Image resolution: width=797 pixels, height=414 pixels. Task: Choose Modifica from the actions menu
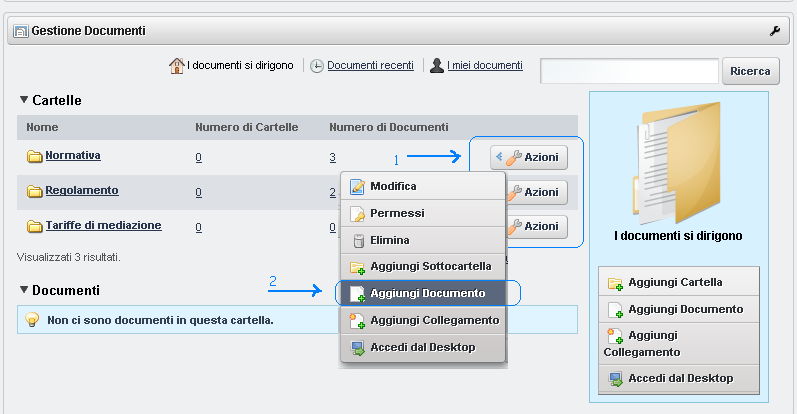(393, 186)
